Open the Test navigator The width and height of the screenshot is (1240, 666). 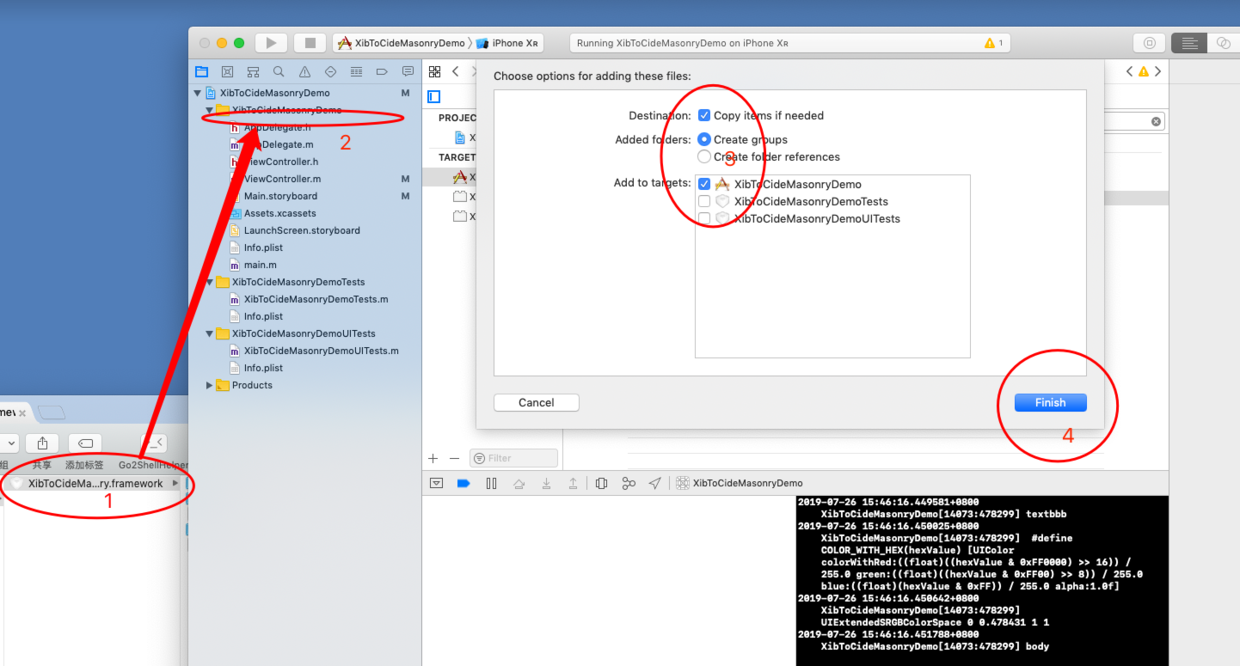330,72
